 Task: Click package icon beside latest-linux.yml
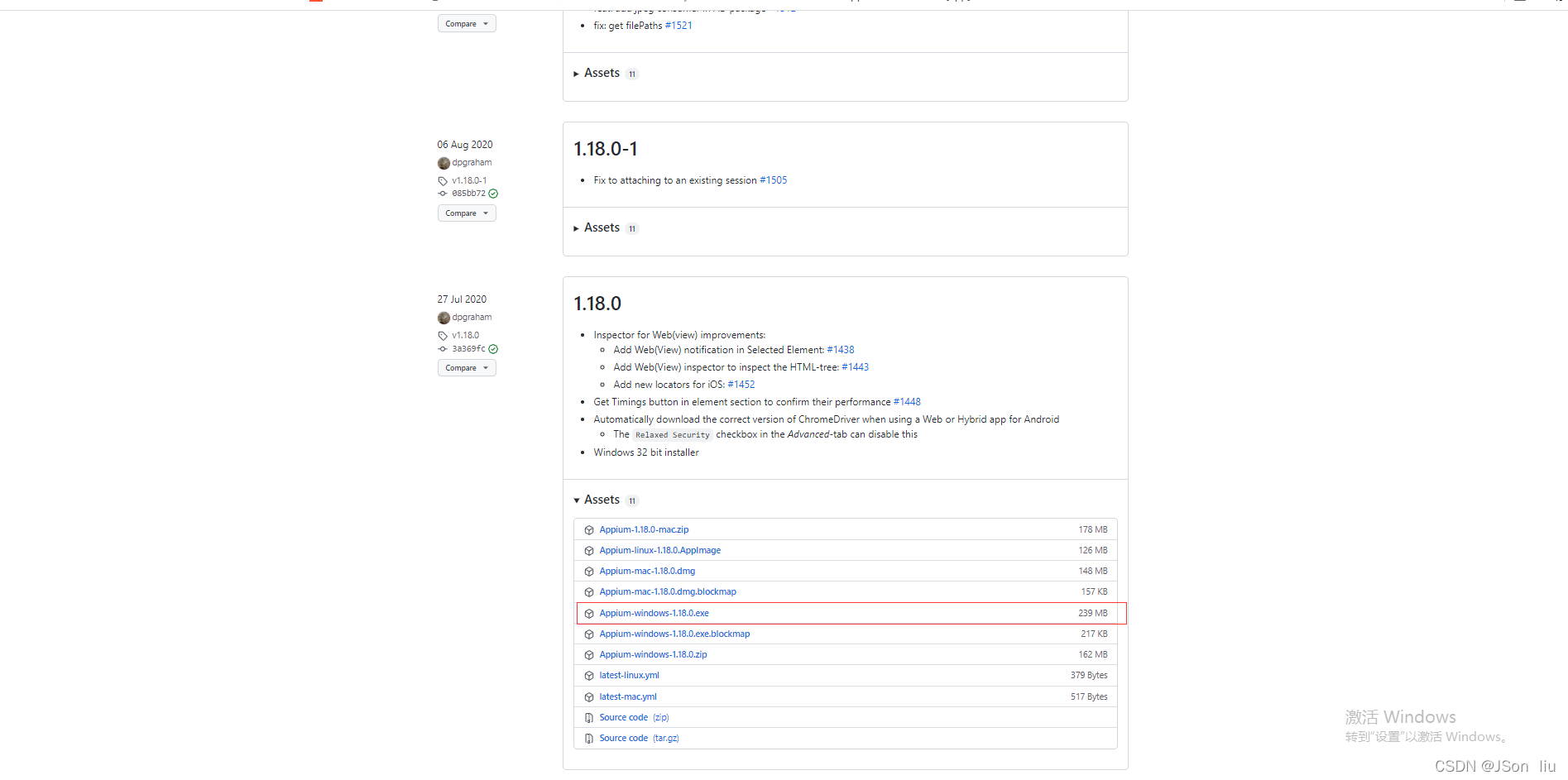[x=589, y=676]
